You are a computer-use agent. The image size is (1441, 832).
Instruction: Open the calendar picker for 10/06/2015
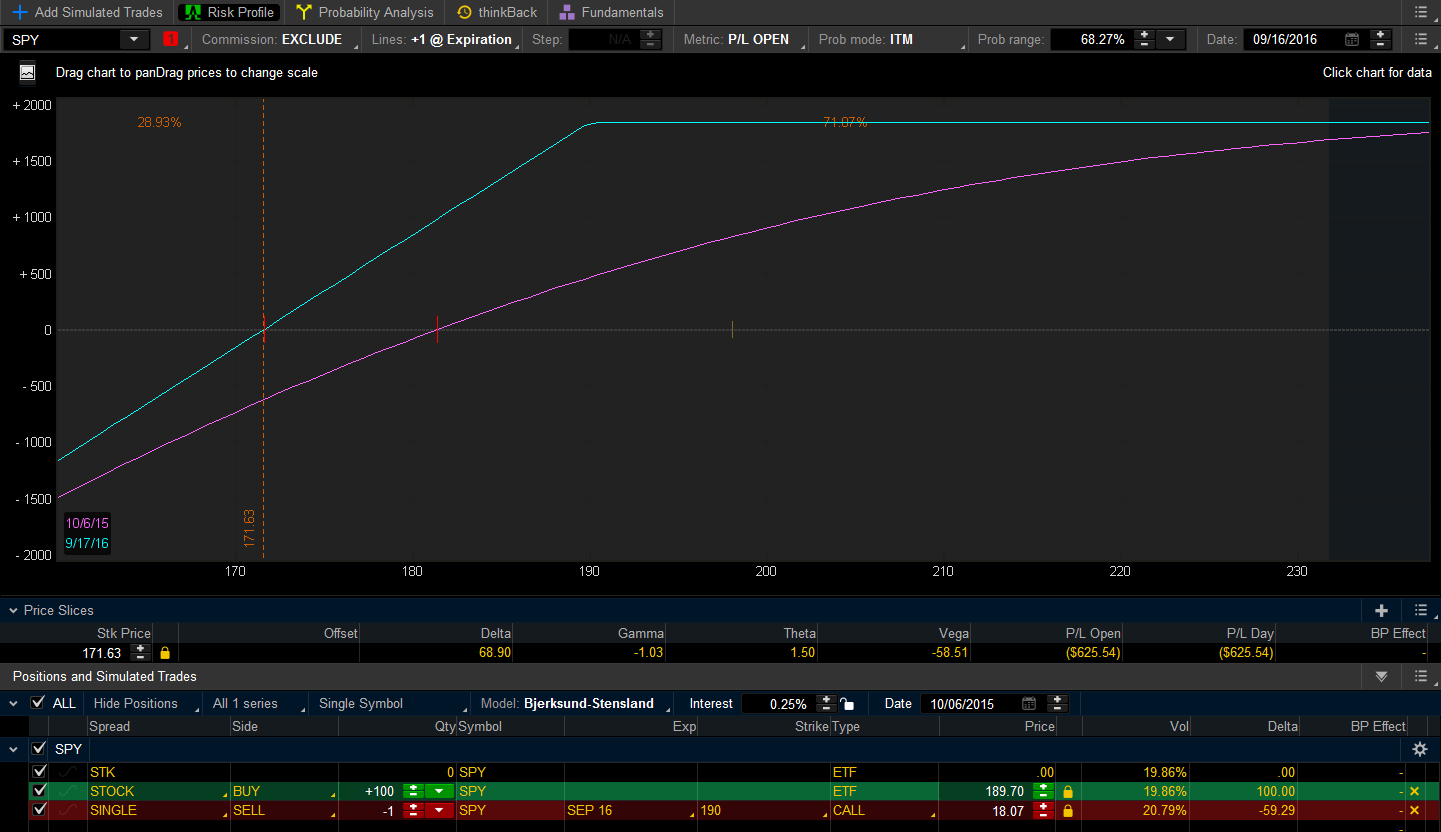[x=1029, y=703]
